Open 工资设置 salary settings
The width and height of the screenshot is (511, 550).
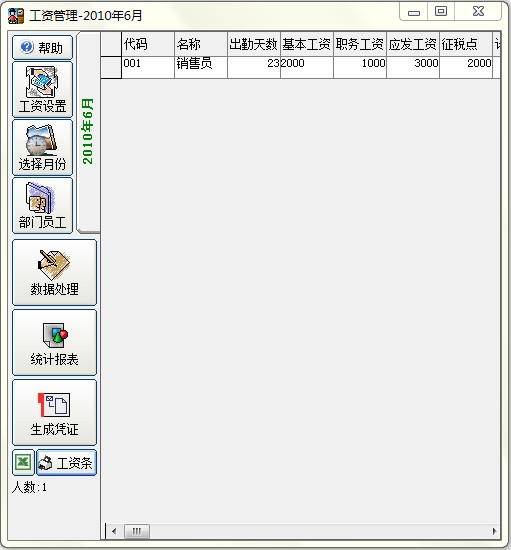point(42,89)
